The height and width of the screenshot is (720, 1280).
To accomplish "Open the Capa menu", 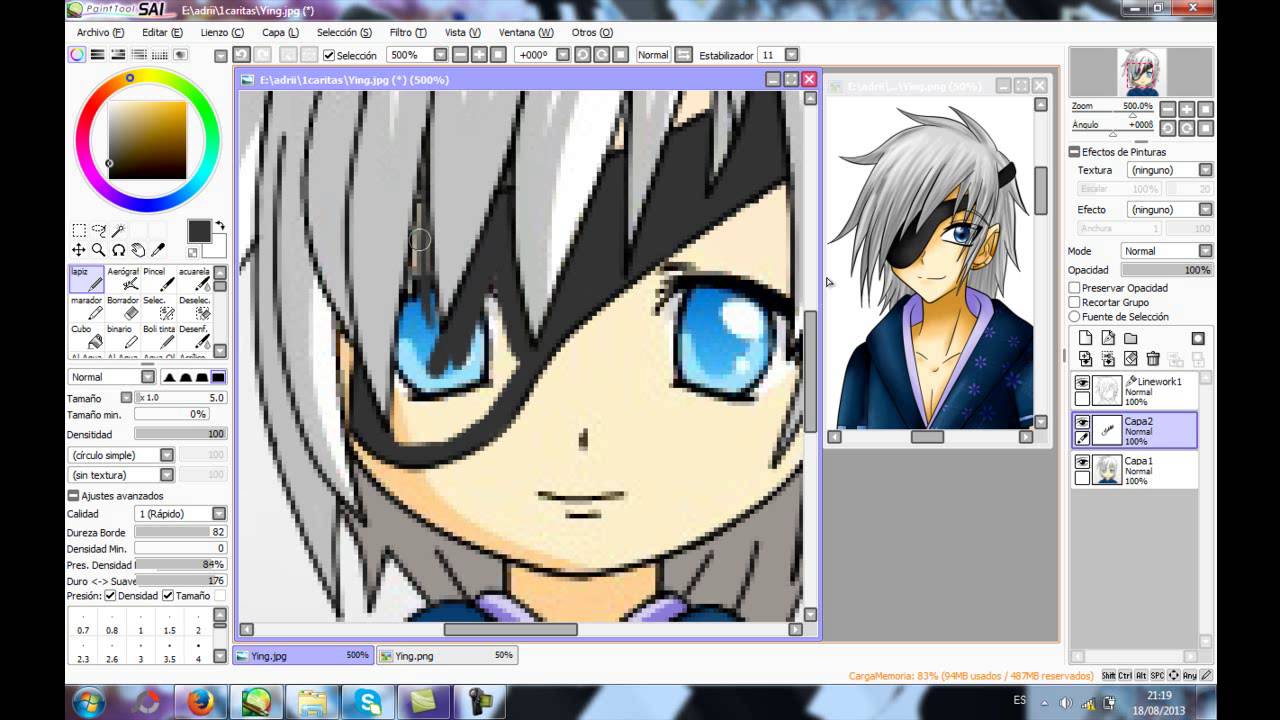I will click(x=280, y=32).
